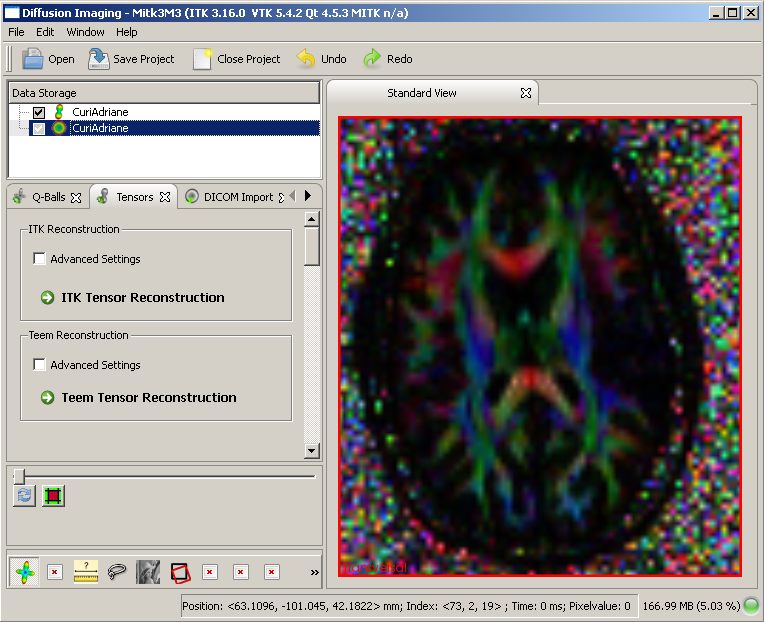Open the Window menu

click(x=85, y=32)
